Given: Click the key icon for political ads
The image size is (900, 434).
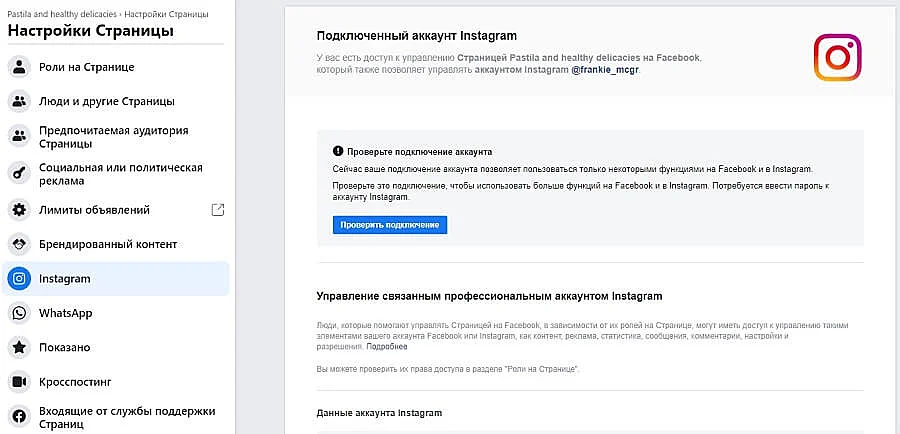Looking at the screenshot, I should point(19,174).
